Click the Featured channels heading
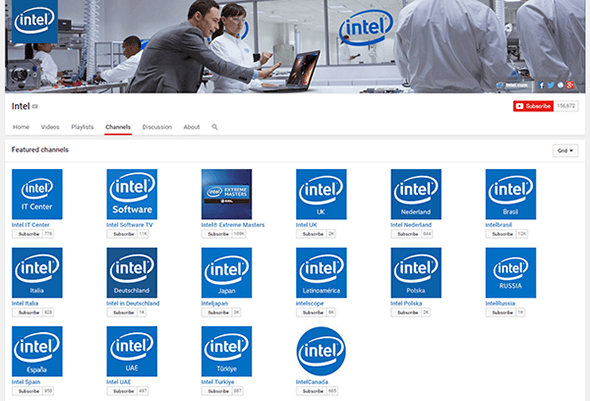Viewport: 590px width, 401px height. click(x=40, y=150)
